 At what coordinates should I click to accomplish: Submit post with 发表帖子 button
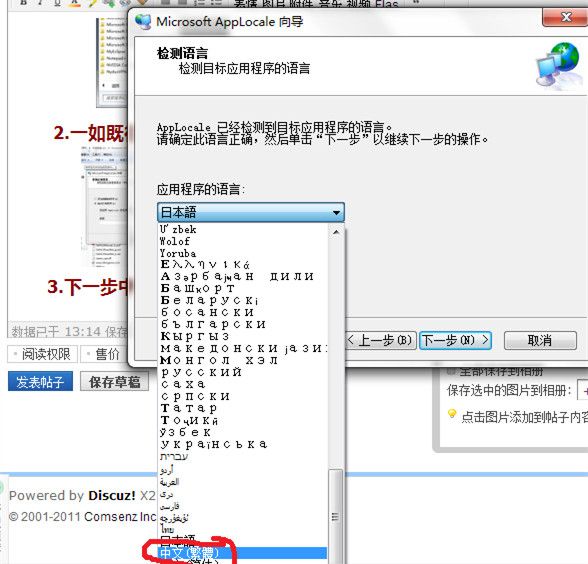coord(40,381)
